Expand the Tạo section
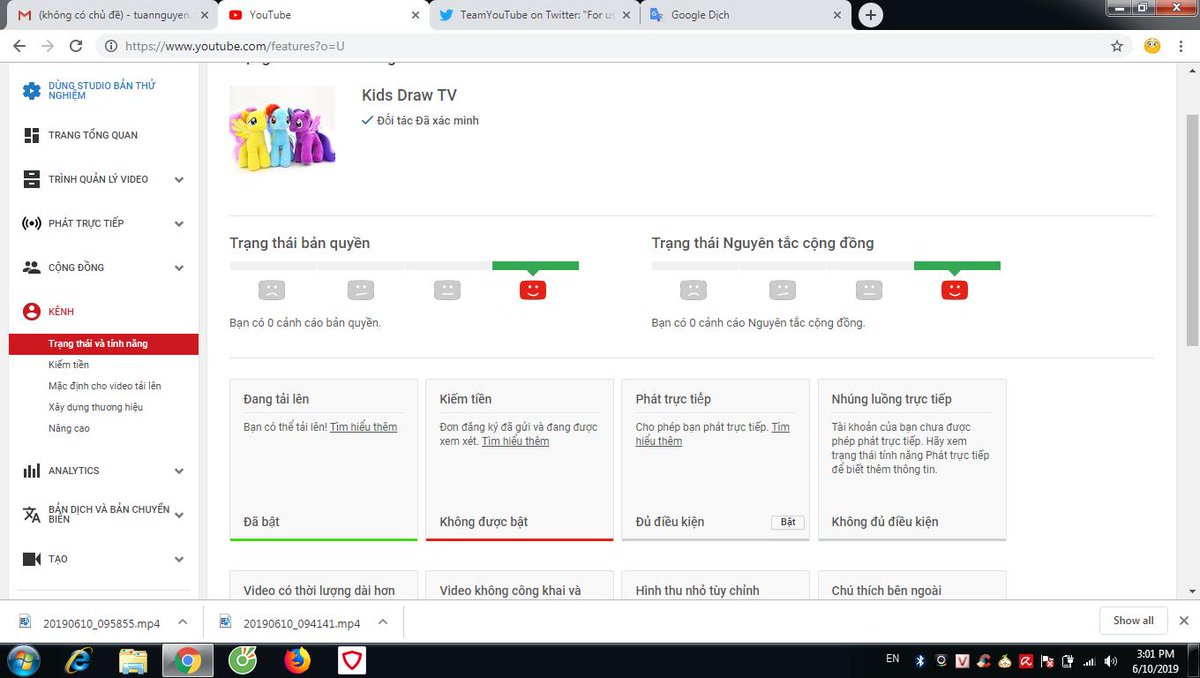 coord(179,560)
